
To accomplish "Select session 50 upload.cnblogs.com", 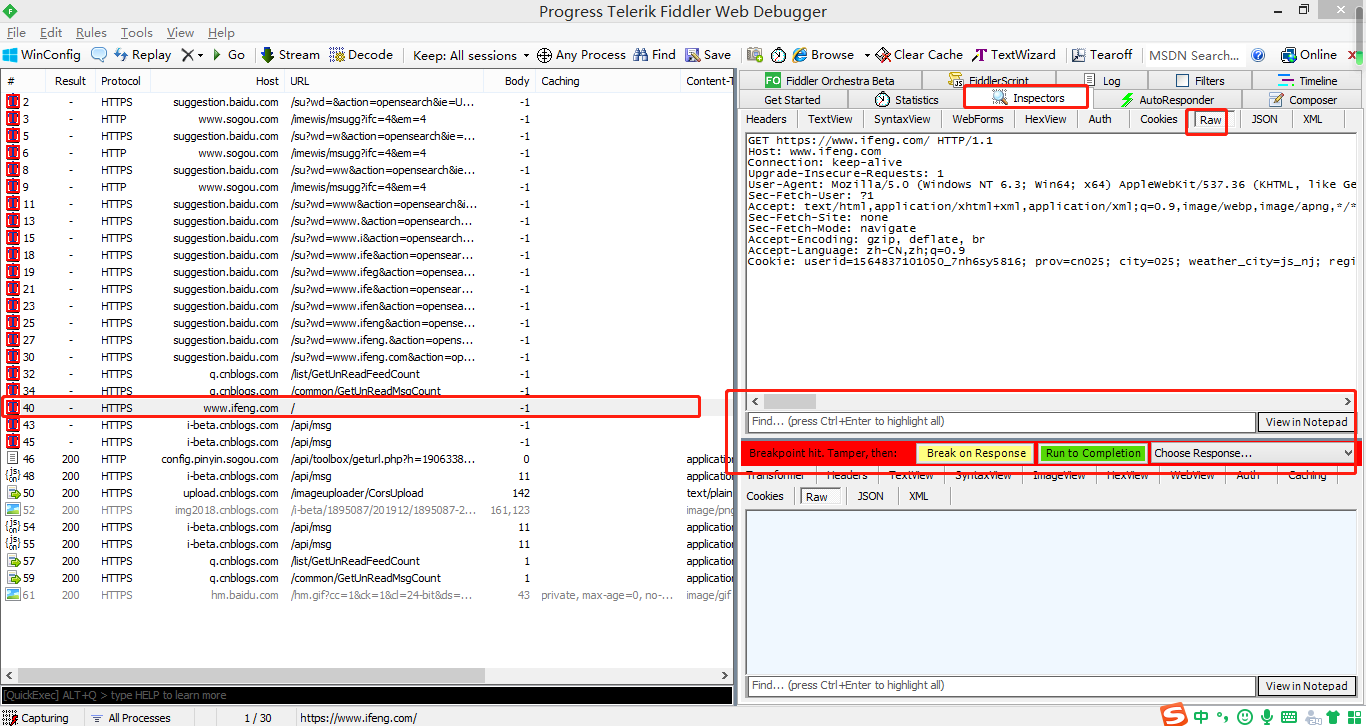I will pyautogui.click(x=366, y=493).
